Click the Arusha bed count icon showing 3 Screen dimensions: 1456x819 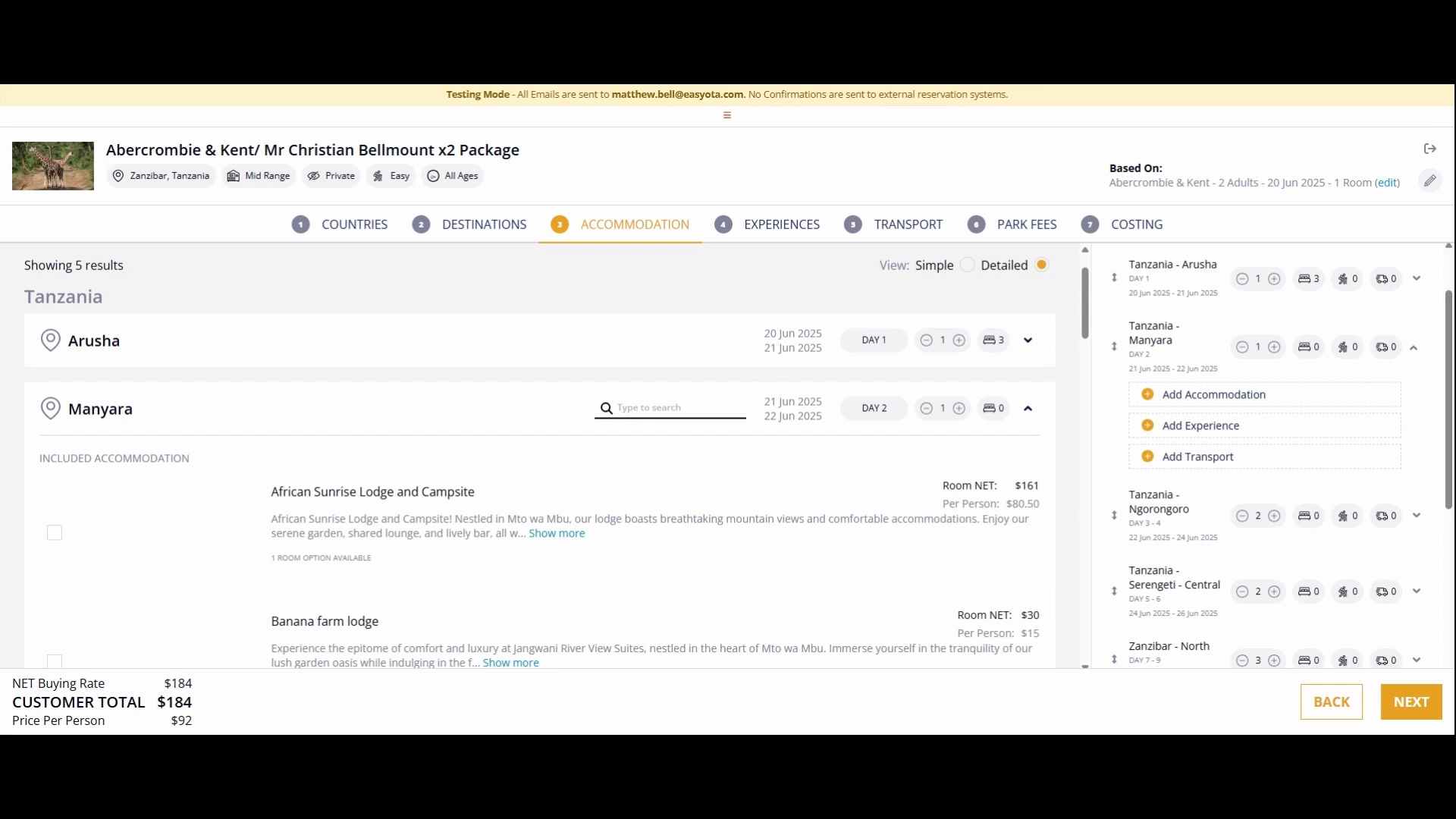[993, 340]
